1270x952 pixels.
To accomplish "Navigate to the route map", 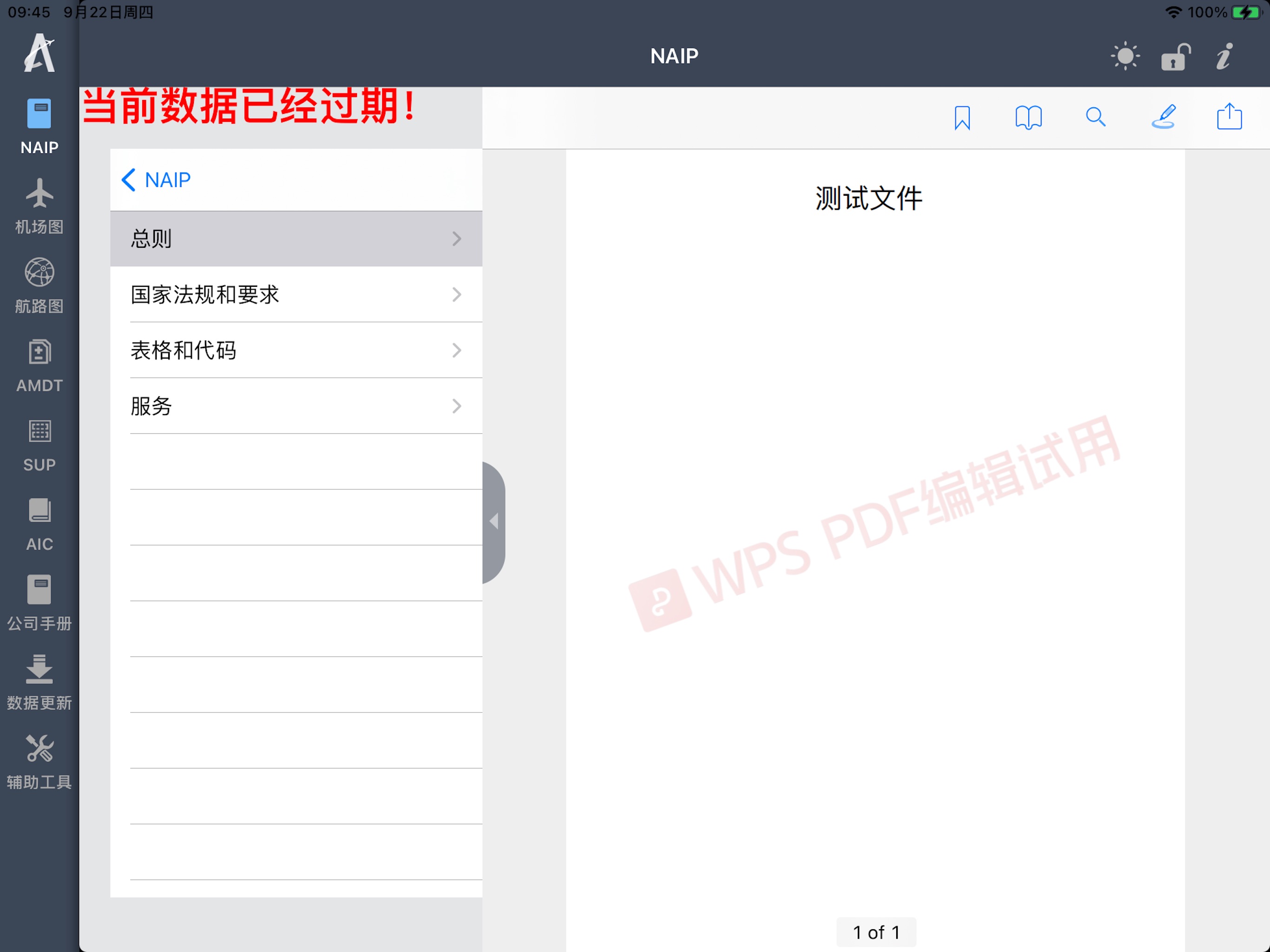I will [40, 286].
